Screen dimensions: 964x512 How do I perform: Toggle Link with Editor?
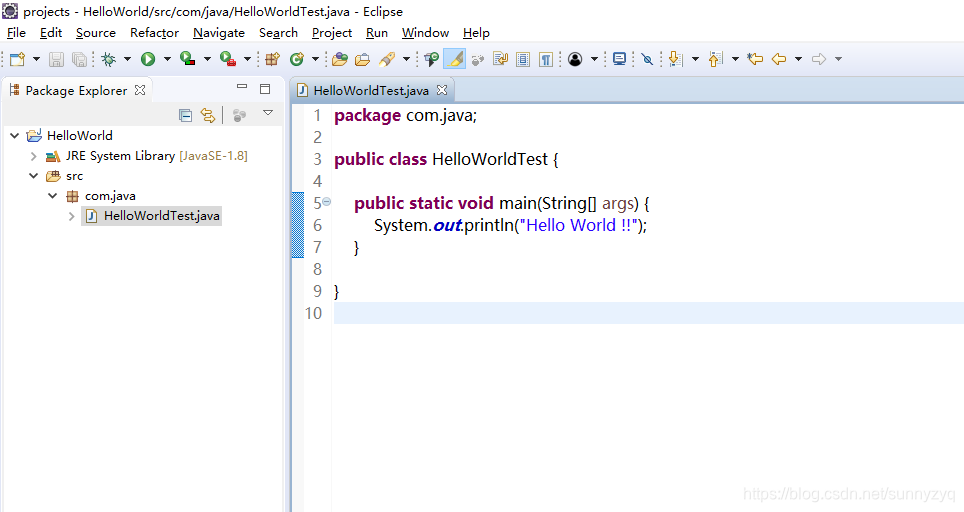208,115
